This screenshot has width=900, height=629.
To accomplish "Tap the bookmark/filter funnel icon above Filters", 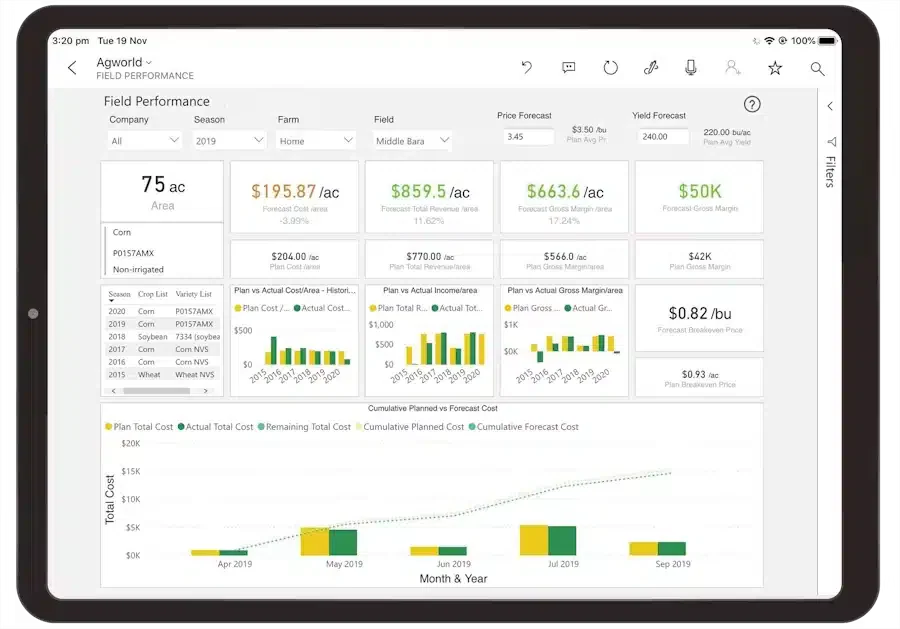I will pos(831,141).
